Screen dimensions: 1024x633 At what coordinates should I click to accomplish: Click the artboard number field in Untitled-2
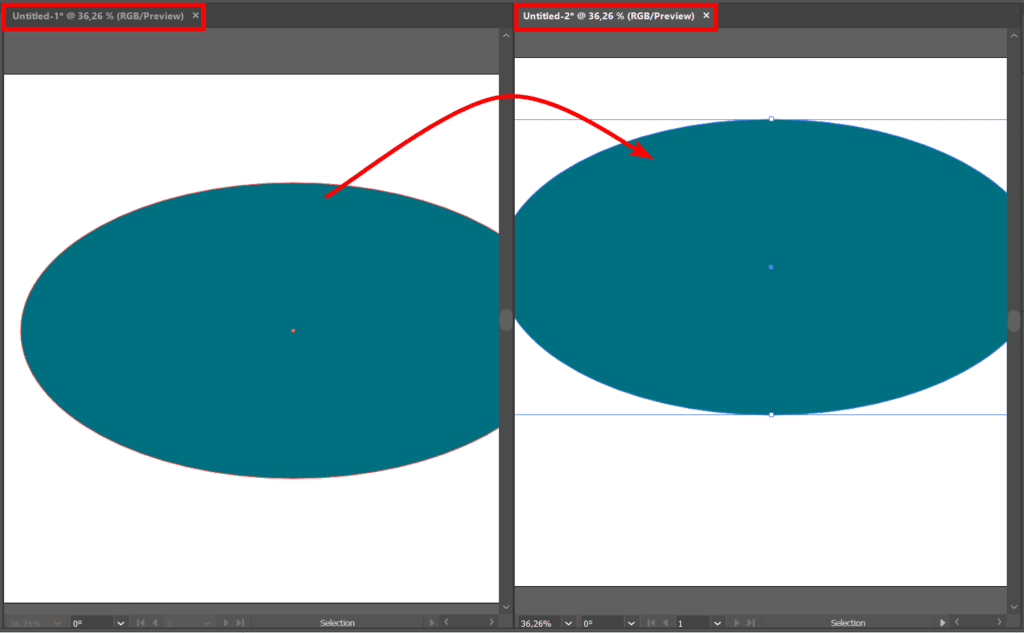pos(691,623)
